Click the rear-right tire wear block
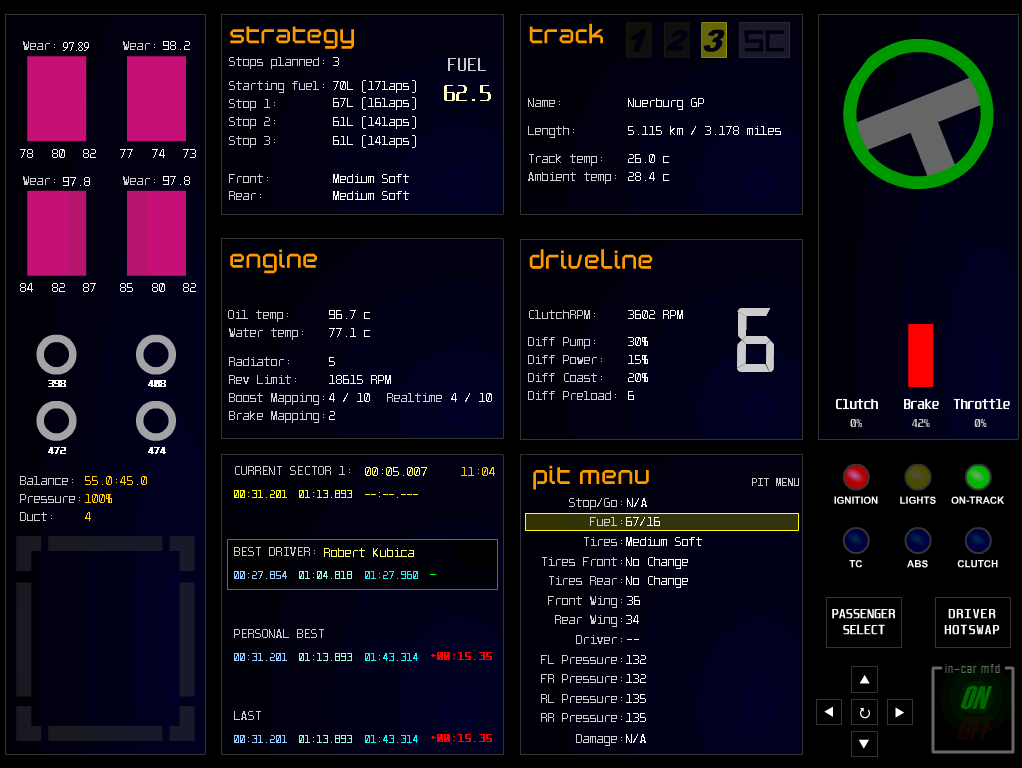 pos(156,233)
